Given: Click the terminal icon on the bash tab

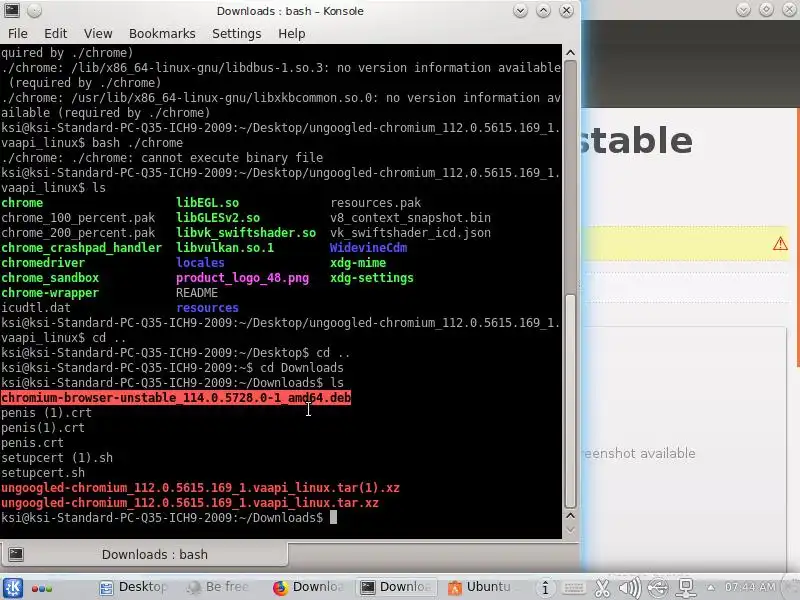Looking at the screenshot, I should point(16,554).
